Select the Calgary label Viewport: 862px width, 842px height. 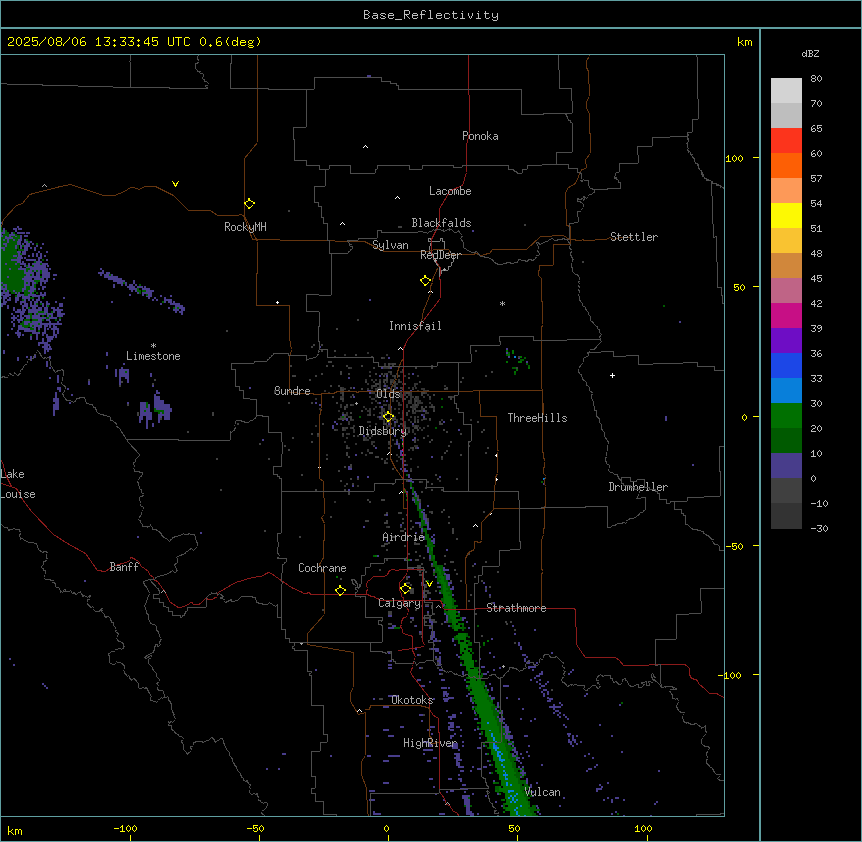pyautogui.click(x=399, y=603)
